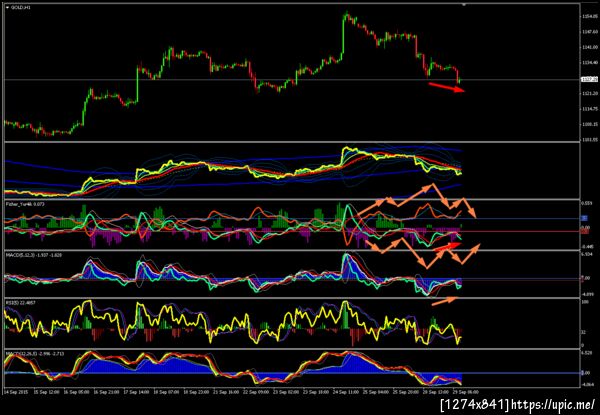The image size is (600, 415).
Task: Click the highlighted current price label on axis
Action: [587, 79]
